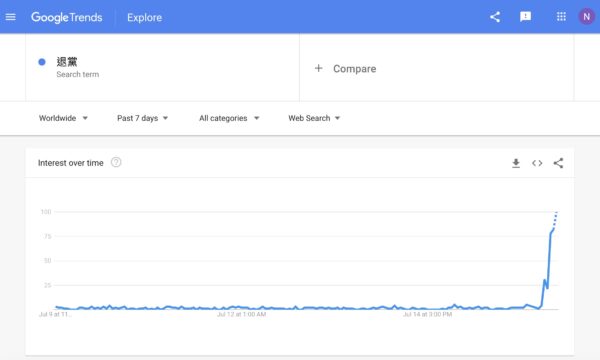Click the Google Trends logo

[x=67, y=18]
